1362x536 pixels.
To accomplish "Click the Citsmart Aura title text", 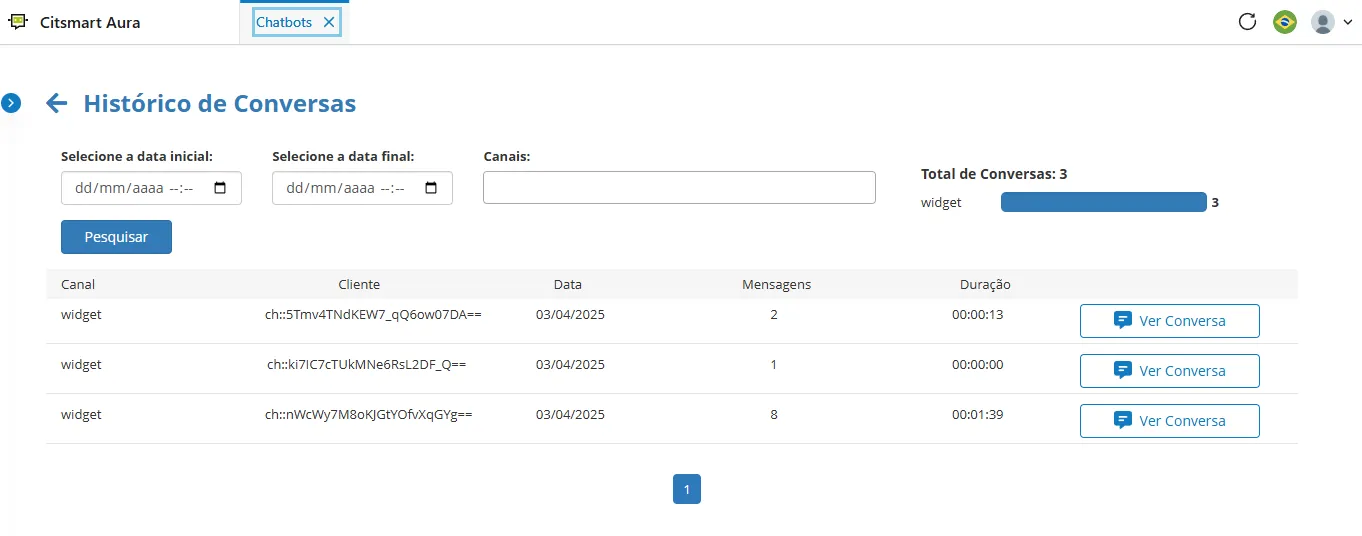I will pyautogui.click(x=90, y=22).
